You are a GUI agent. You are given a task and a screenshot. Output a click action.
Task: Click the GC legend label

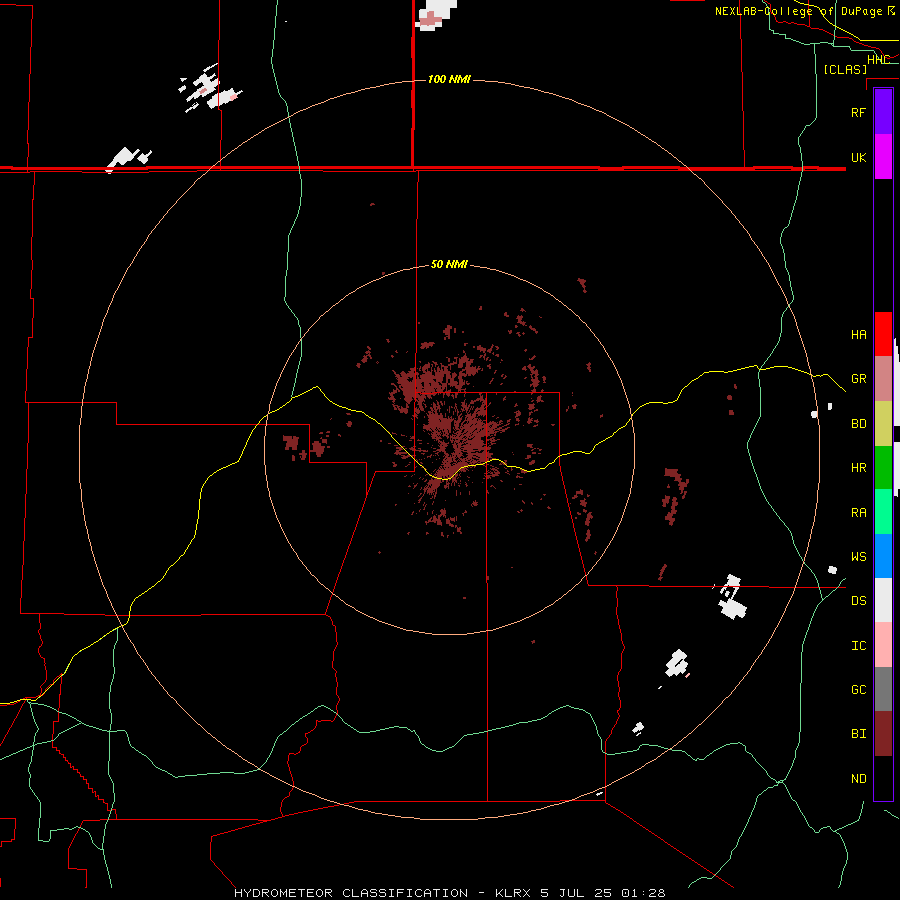point(858,690)
